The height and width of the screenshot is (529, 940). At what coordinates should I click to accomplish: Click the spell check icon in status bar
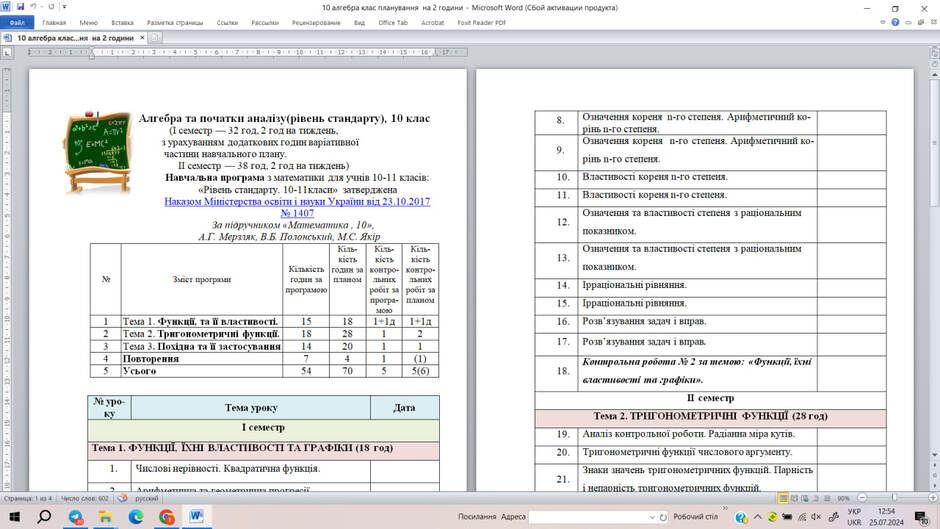click(122, 498)
